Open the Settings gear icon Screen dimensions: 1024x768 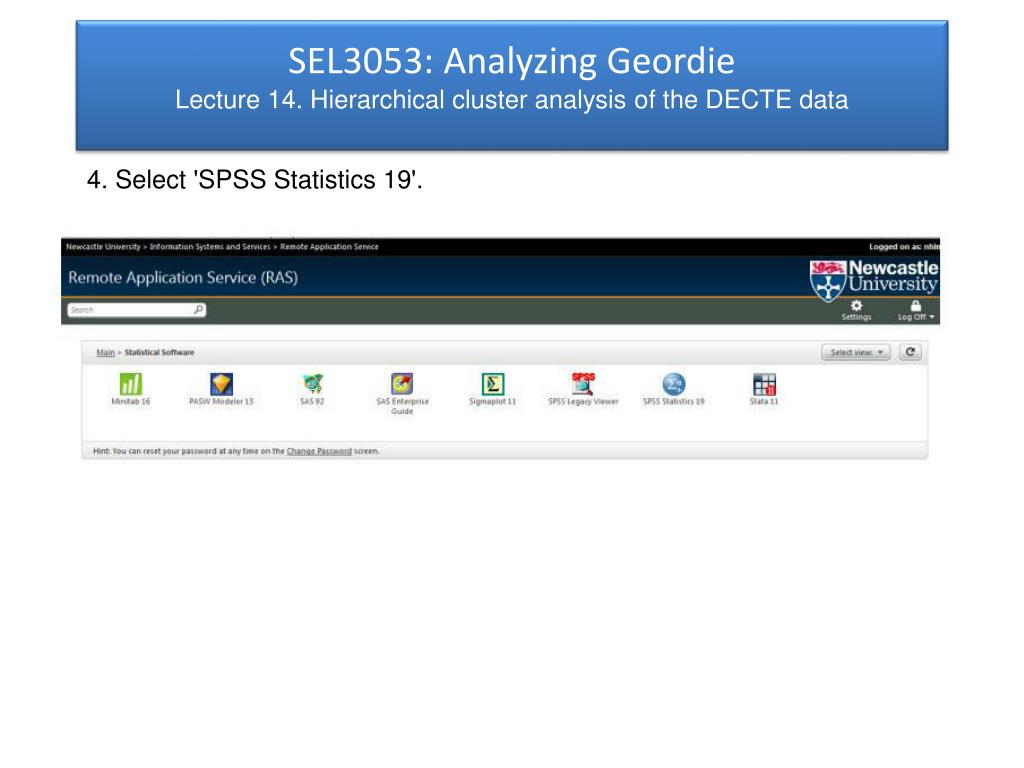point(856,306)
